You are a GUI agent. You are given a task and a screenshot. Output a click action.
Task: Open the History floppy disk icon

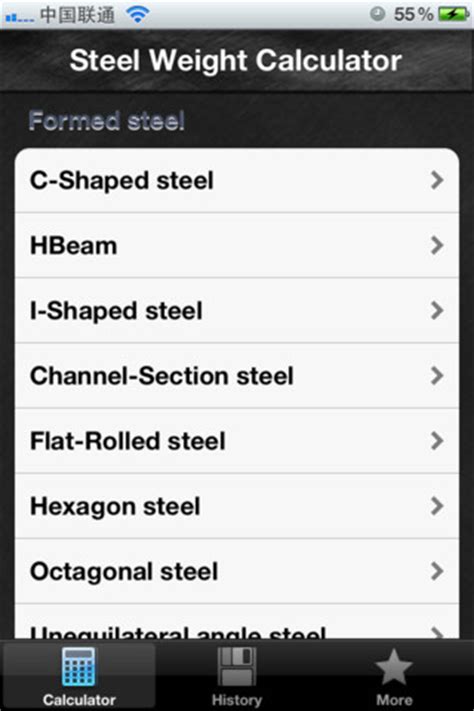(236, 667)
